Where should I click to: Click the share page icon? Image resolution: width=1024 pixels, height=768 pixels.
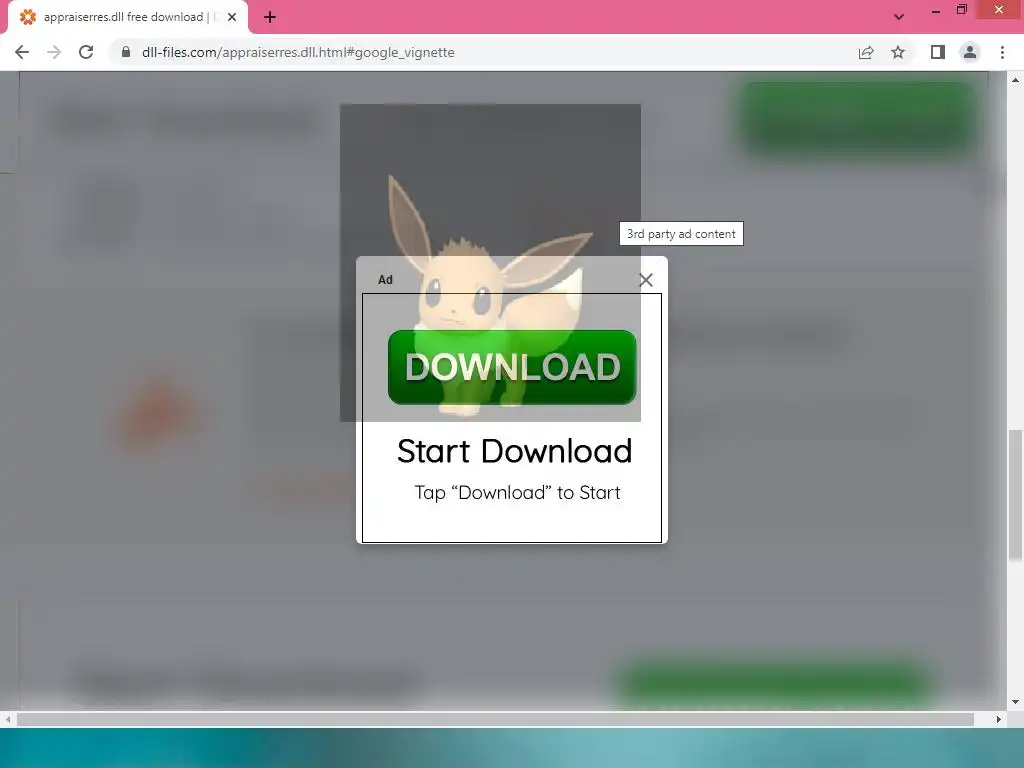click(x=866, y=52)
